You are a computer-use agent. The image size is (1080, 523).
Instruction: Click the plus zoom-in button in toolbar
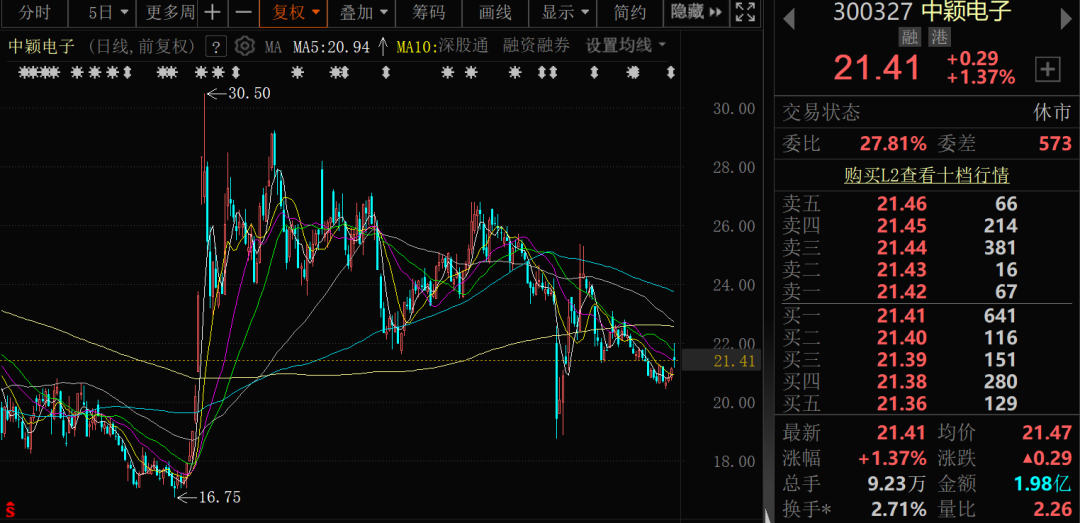212,13
